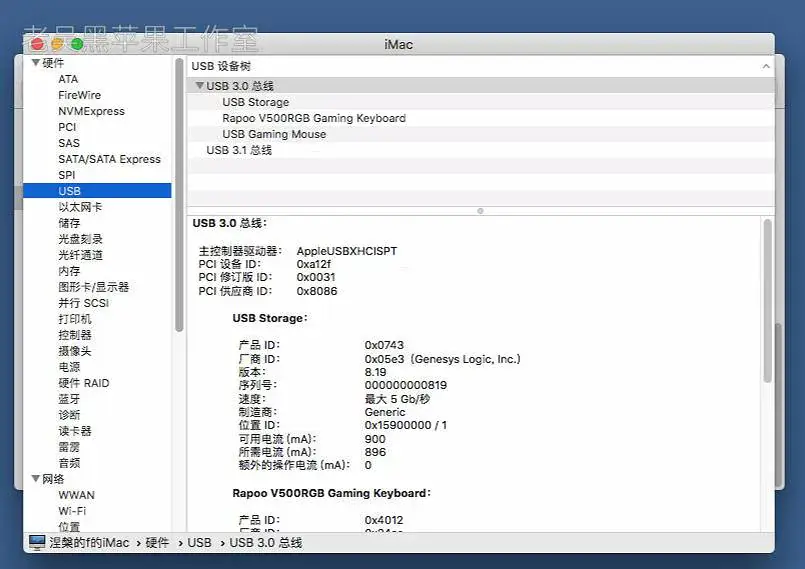Select 硬件 RAID item

[84, 383]
